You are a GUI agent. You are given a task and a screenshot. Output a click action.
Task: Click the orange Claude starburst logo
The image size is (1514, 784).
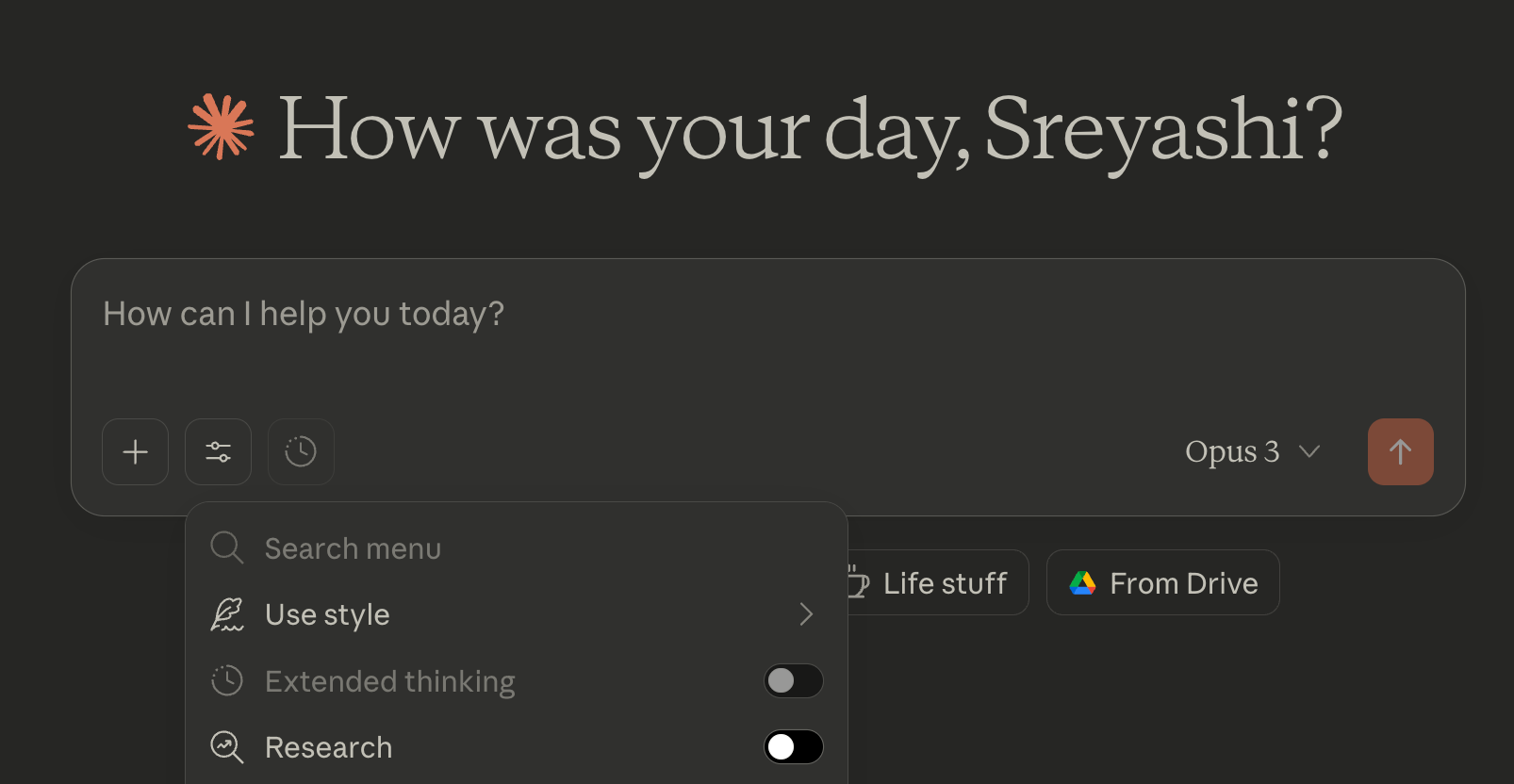[221, 126]
